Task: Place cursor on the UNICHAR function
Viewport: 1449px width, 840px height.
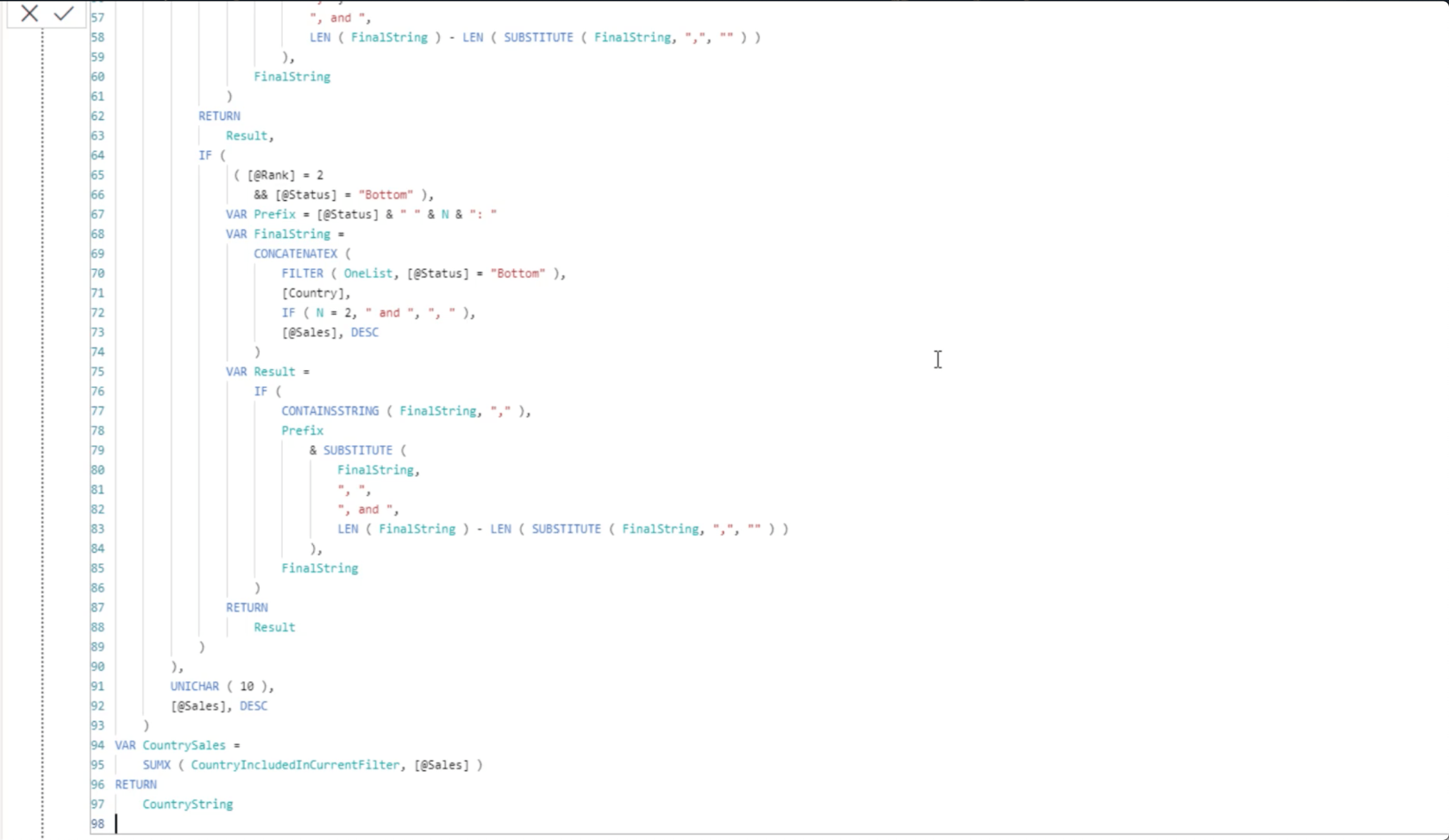Action: (x=194, y=686)
